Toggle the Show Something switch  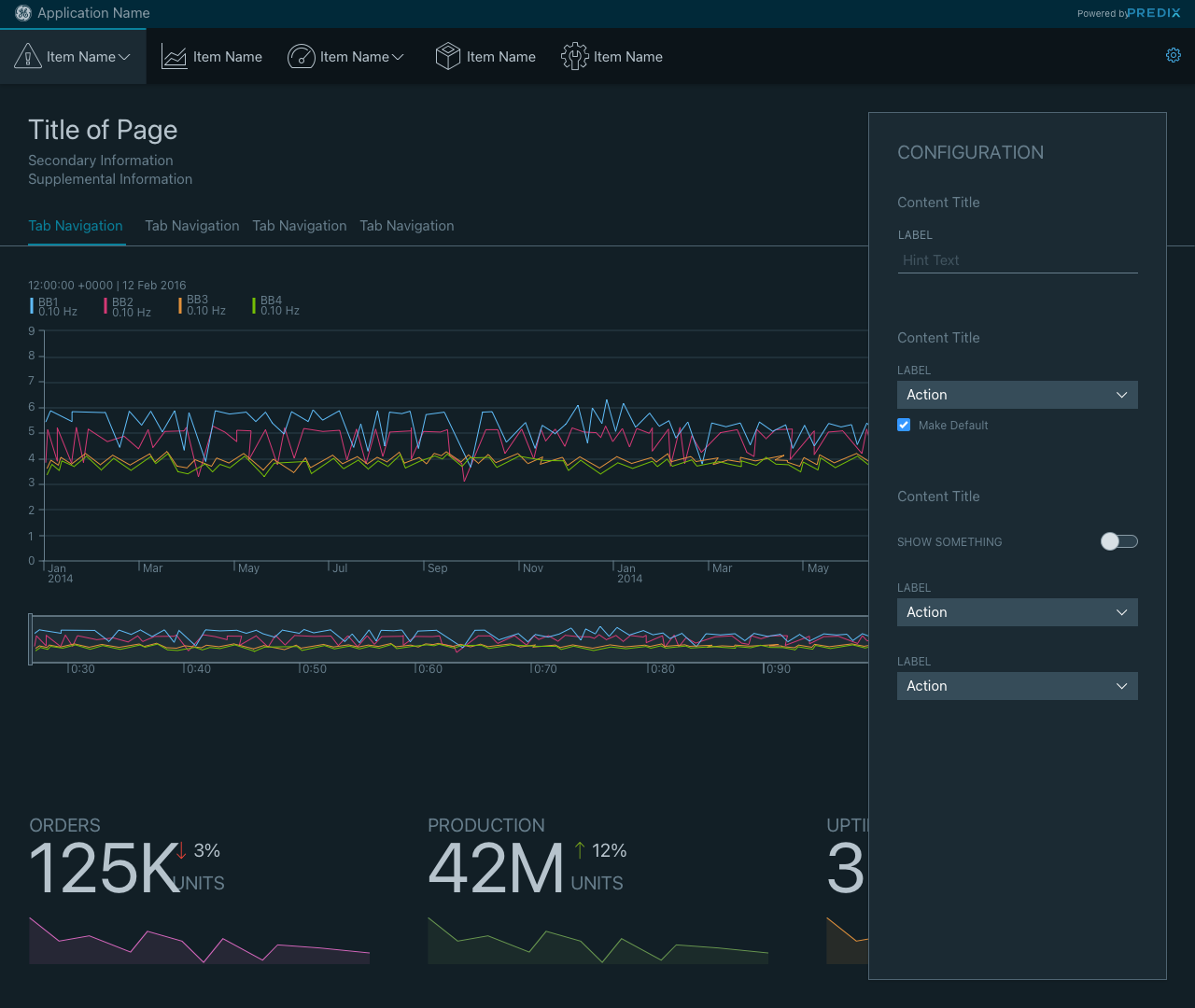coord(1118,541)
